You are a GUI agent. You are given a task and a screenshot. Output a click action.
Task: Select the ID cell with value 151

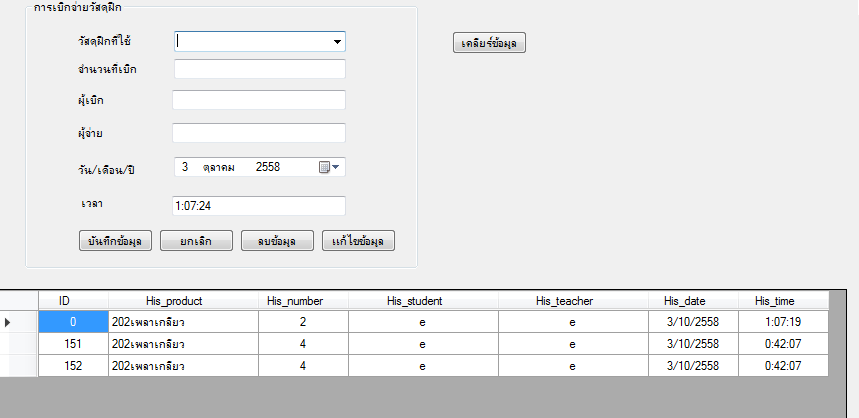tap(73, 344)
